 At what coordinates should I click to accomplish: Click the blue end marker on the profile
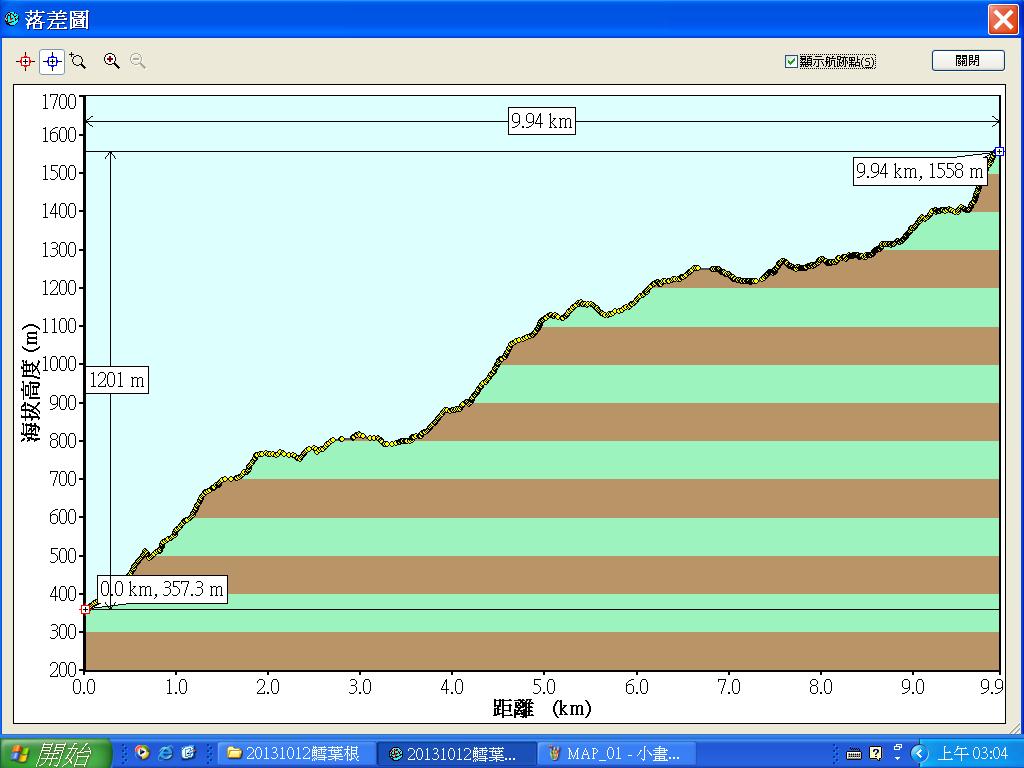999,152
